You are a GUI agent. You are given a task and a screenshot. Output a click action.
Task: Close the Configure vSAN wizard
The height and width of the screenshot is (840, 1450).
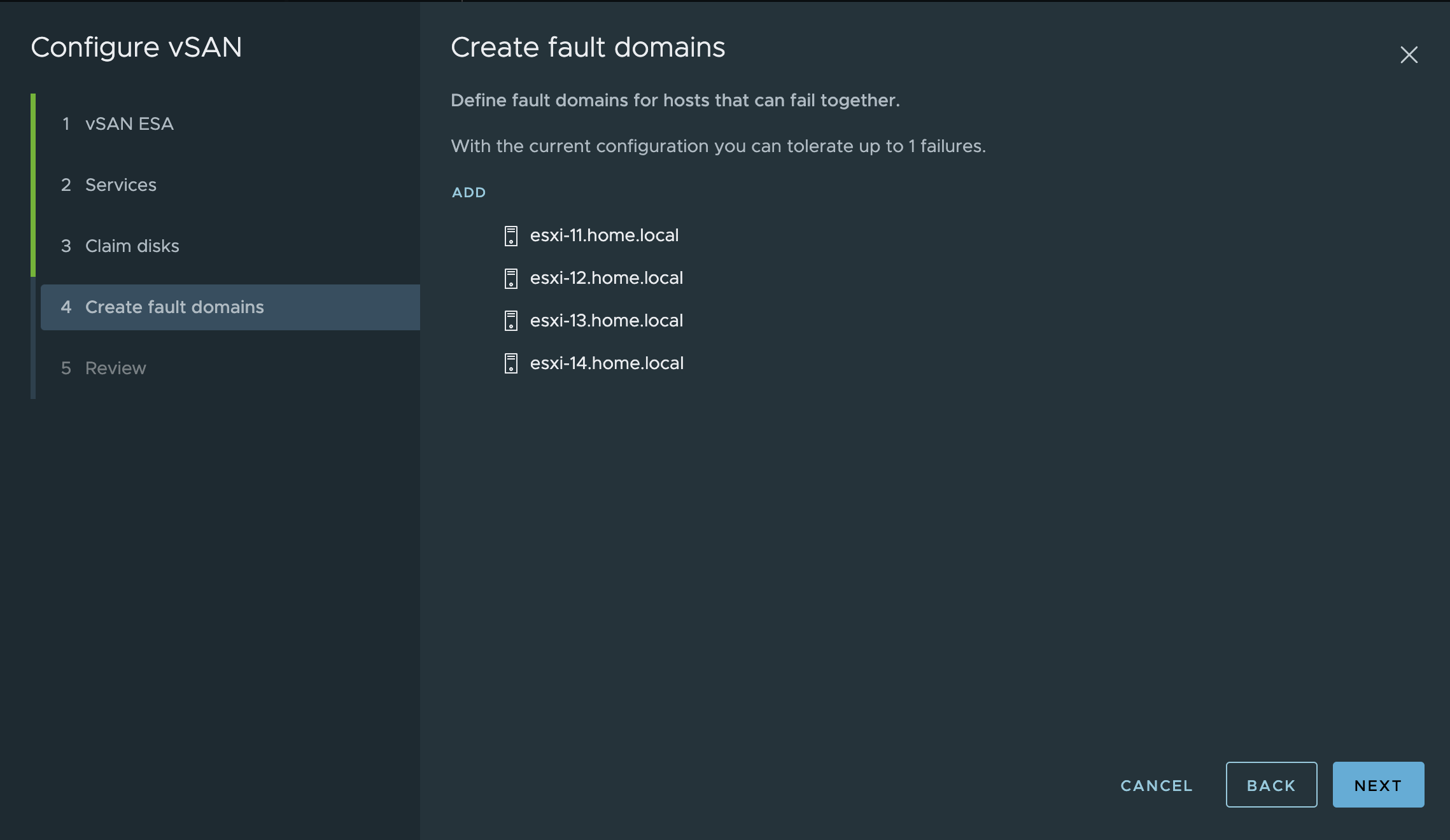[x=1409, y=55]
